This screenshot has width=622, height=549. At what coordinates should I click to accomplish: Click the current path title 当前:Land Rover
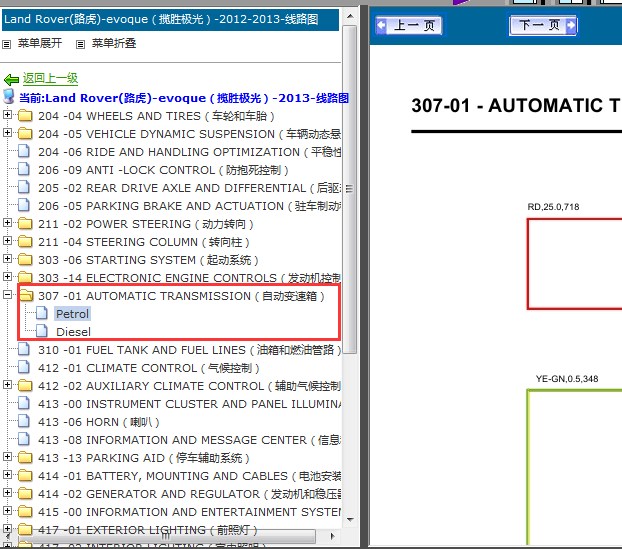pos(184,98)
